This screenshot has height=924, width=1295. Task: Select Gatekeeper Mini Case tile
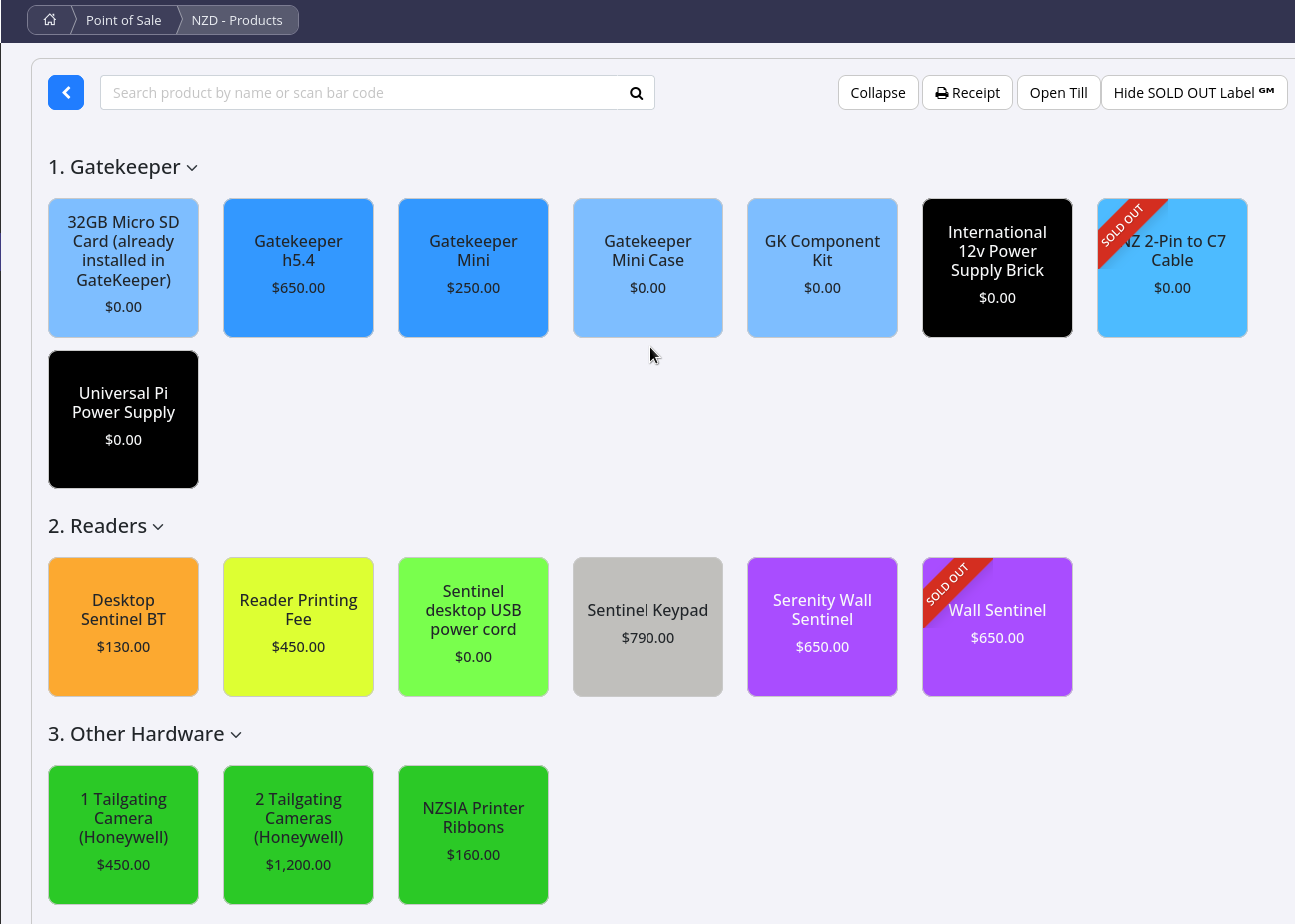pos(647,268)
